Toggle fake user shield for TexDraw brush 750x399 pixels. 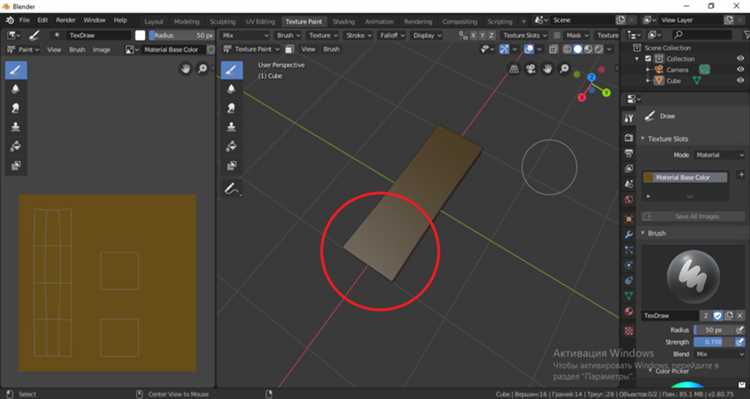[717, 316]
